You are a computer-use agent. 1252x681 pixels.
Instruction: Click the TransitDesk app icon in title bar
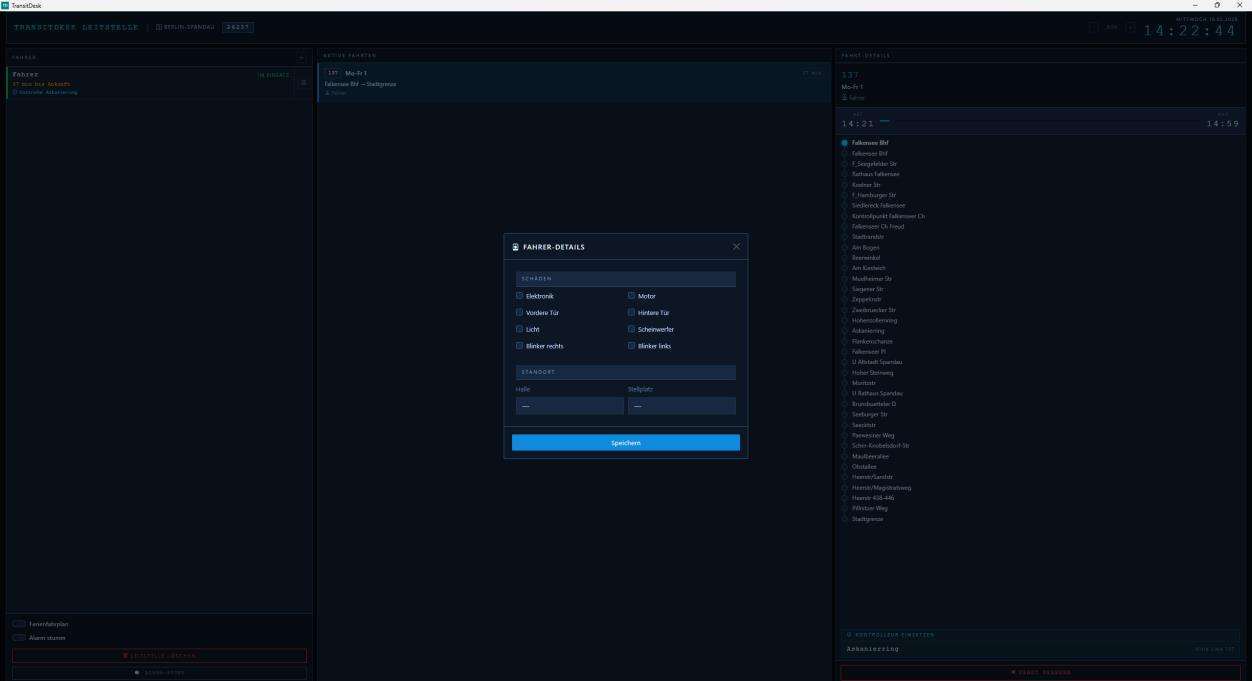pyautogui.click(x=6, y=5)
